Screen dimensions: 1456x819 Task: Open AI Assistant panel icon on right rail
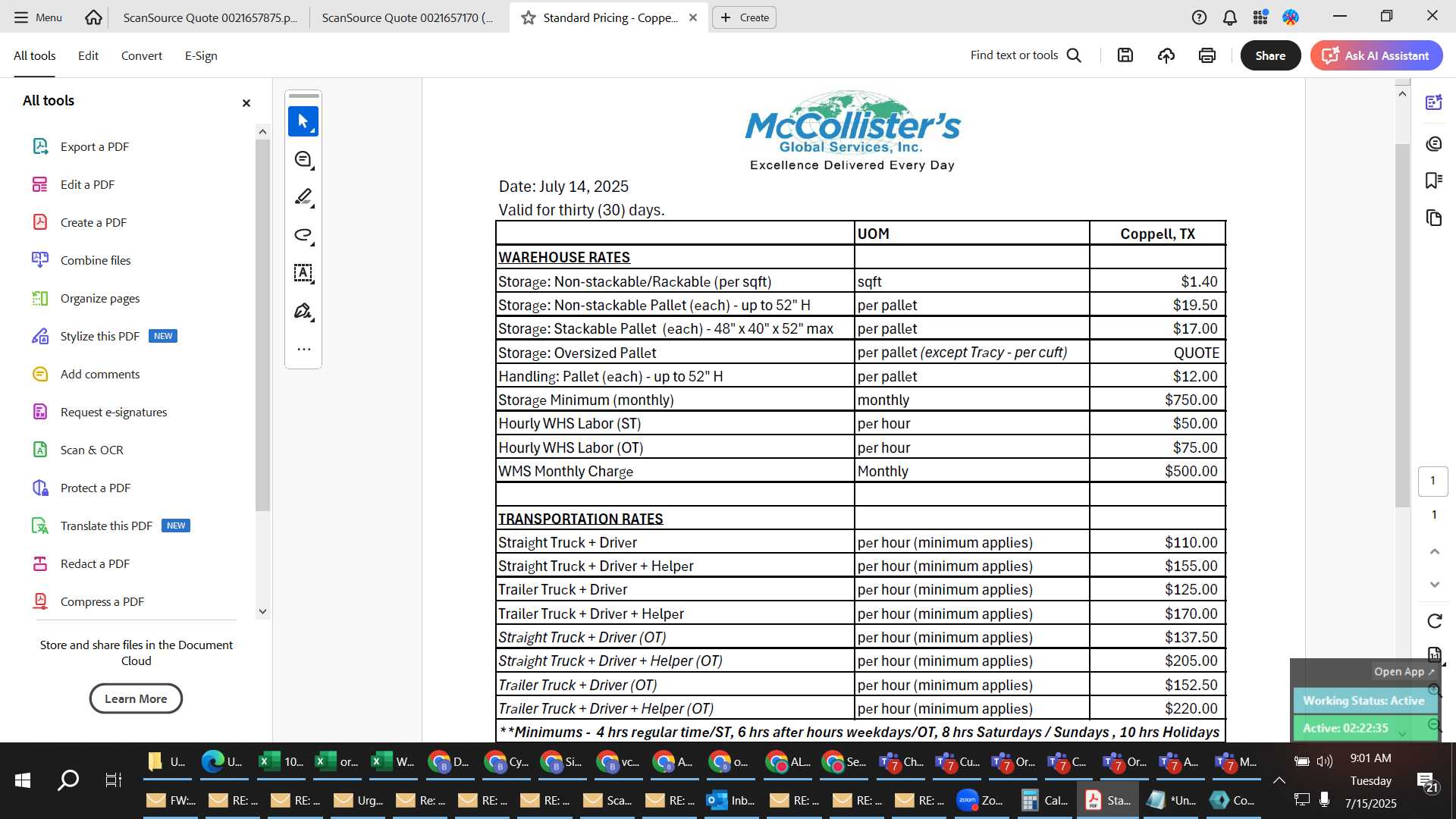point(1433,102)
